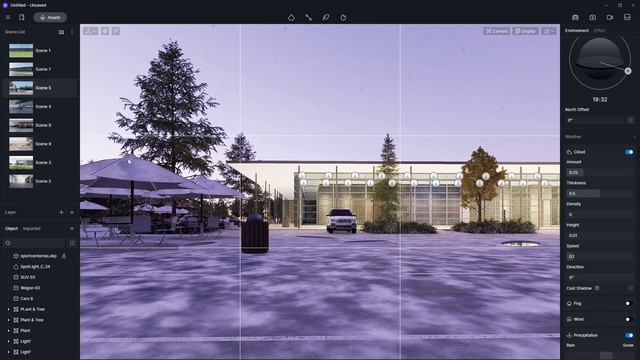Click the North Offset stepper
The height and width of the screenshot is (360, 640).
pos(631,120)
